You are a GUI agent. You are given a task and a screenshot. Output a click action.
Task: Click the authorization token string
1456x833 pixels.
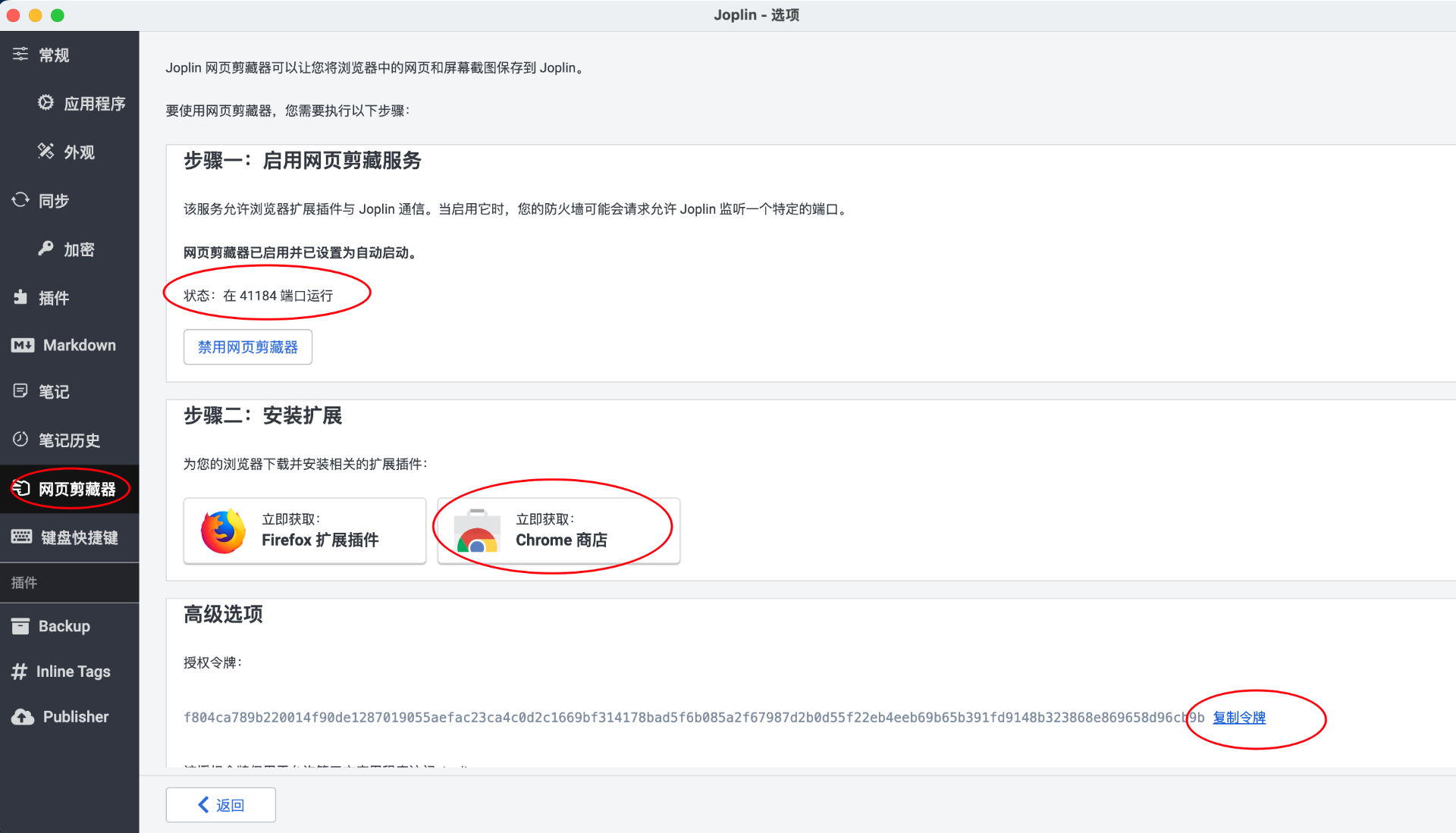click(682, 717)
